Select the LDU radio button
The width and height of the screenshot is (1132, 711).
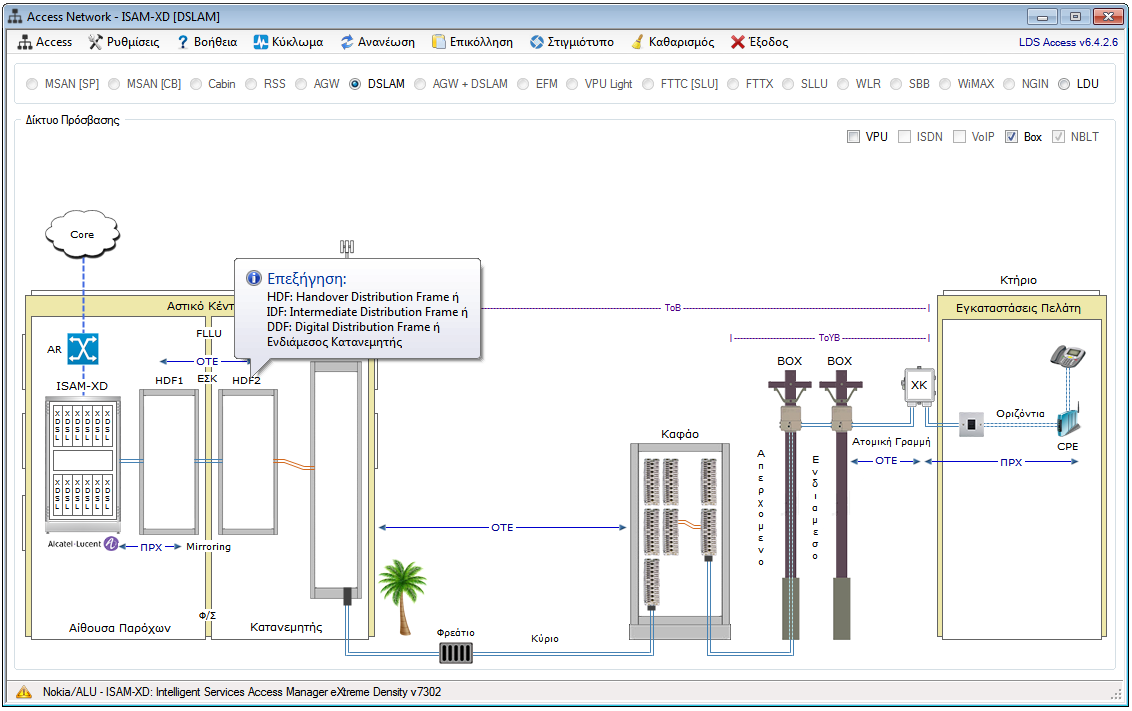coord(1064,84)
